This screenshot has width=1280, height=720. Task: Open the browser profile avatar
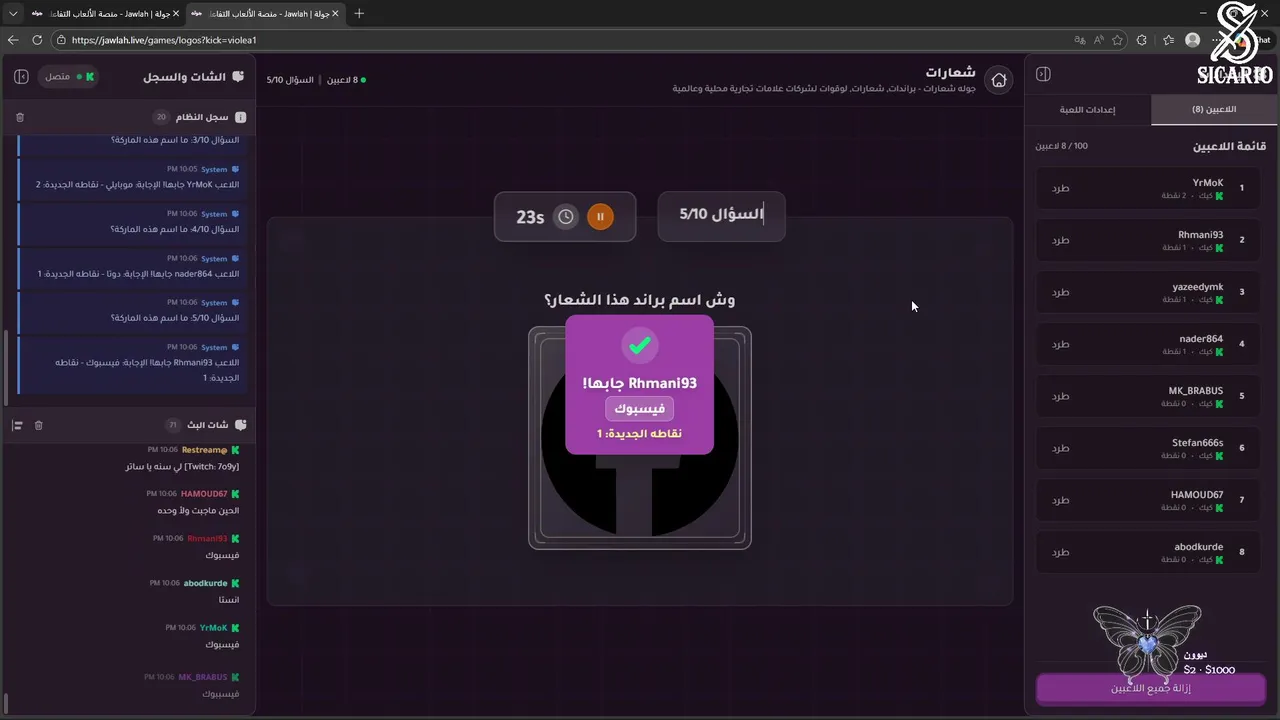click(x=1192, y=40)
